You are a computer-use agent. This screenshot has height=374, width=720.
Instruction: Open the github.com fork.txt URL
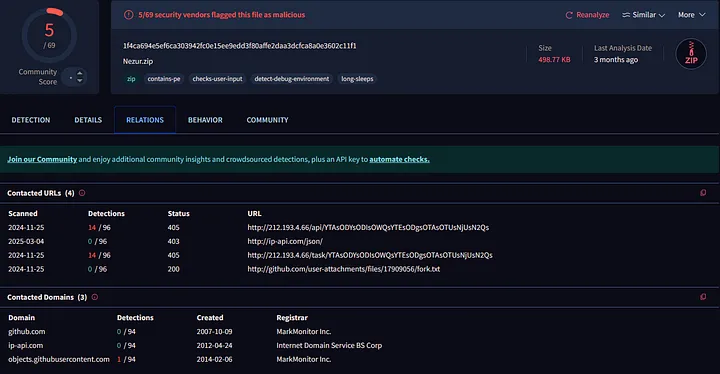pyautogui.click(x=344, y=269)
